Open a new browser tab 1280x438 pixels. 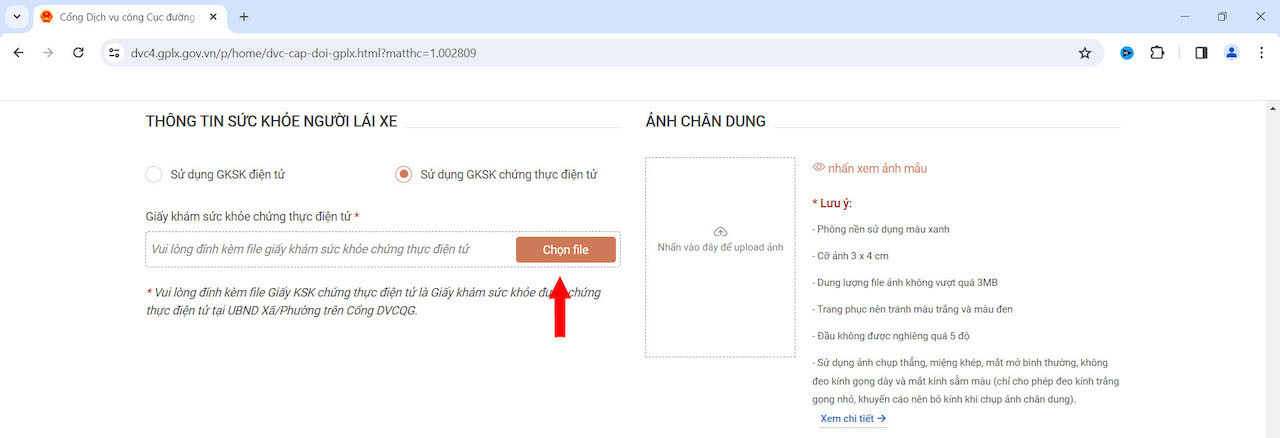244,17
